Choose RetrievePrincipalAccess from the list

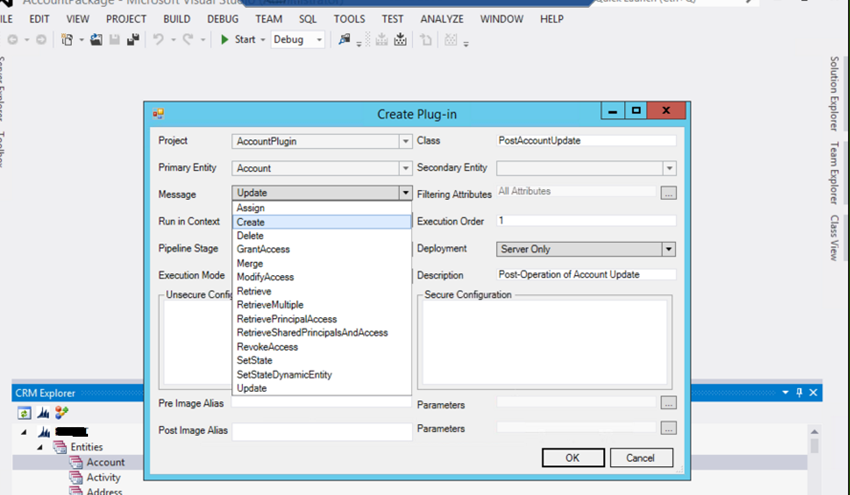[x=321, y=319]
